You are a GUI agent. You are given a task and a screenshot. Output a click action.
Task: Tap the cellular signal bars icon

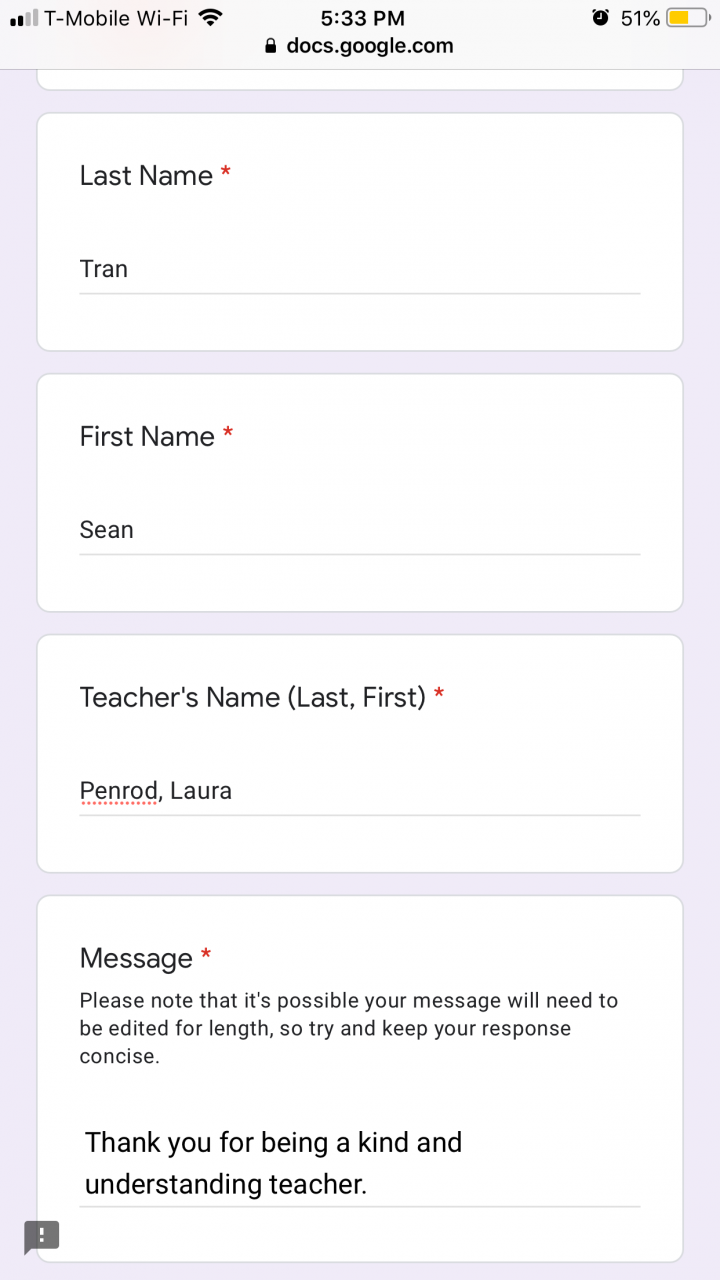24,18
